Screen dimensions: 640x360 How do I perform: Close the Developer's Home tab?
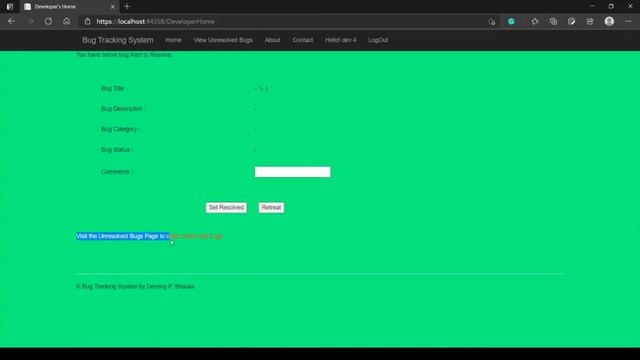(113, 7)
